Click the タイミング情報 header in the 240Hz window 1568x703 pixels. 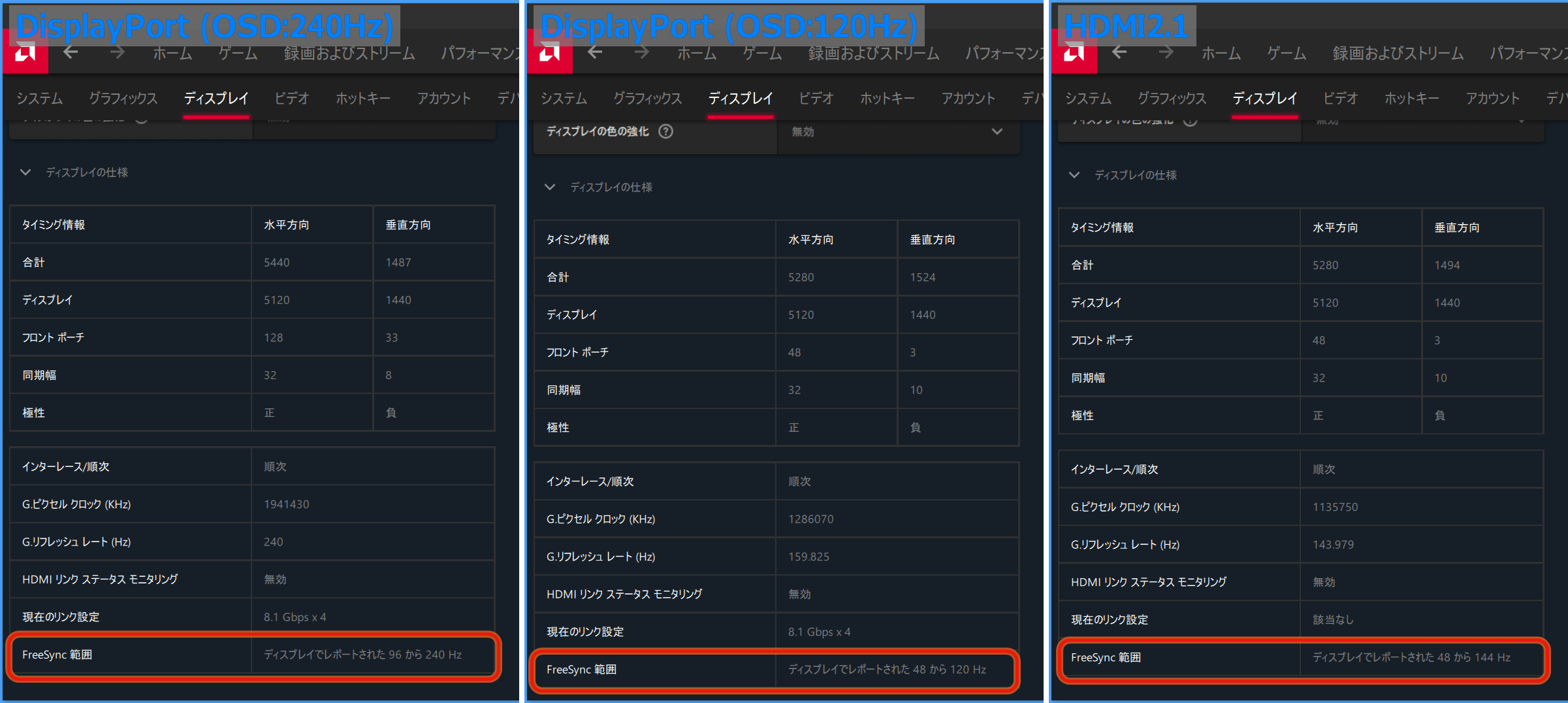[x=54, y=225]
